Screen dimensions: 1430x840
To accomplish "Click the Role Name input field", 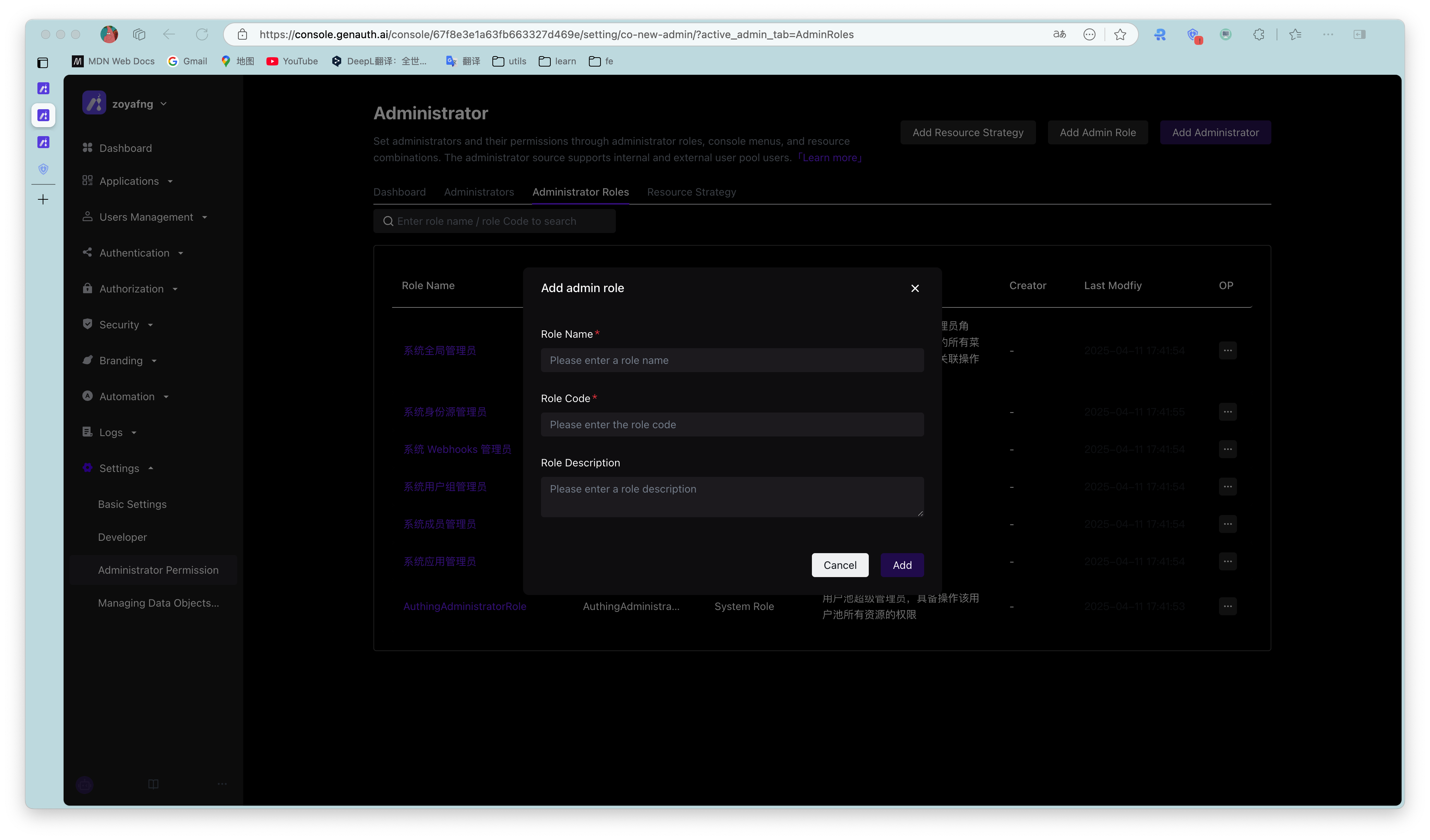I will (x=732, y=360).
